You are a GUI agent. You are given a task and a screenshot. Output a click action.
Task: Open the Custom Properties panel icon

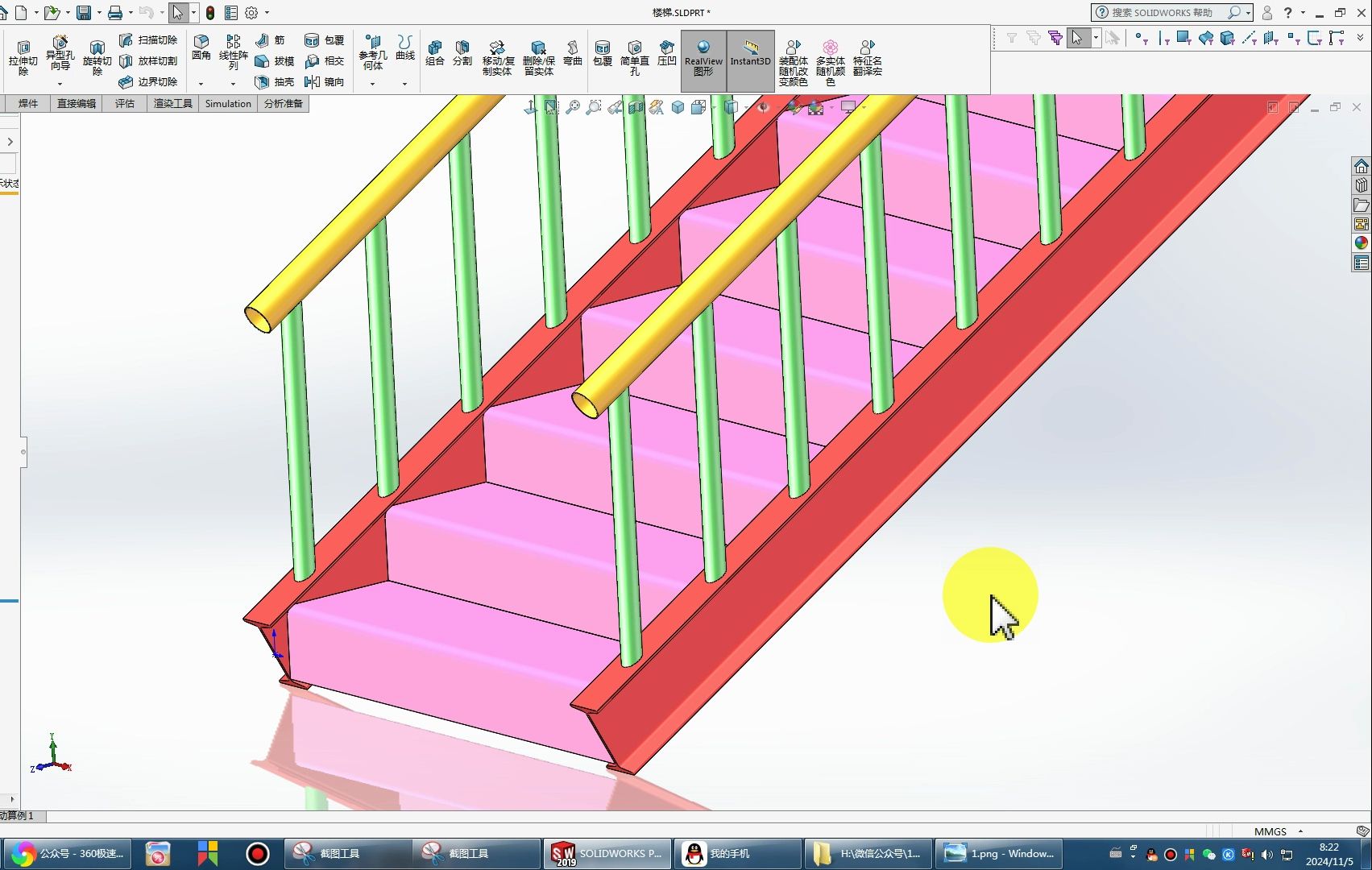click(x=1361, y=263)
